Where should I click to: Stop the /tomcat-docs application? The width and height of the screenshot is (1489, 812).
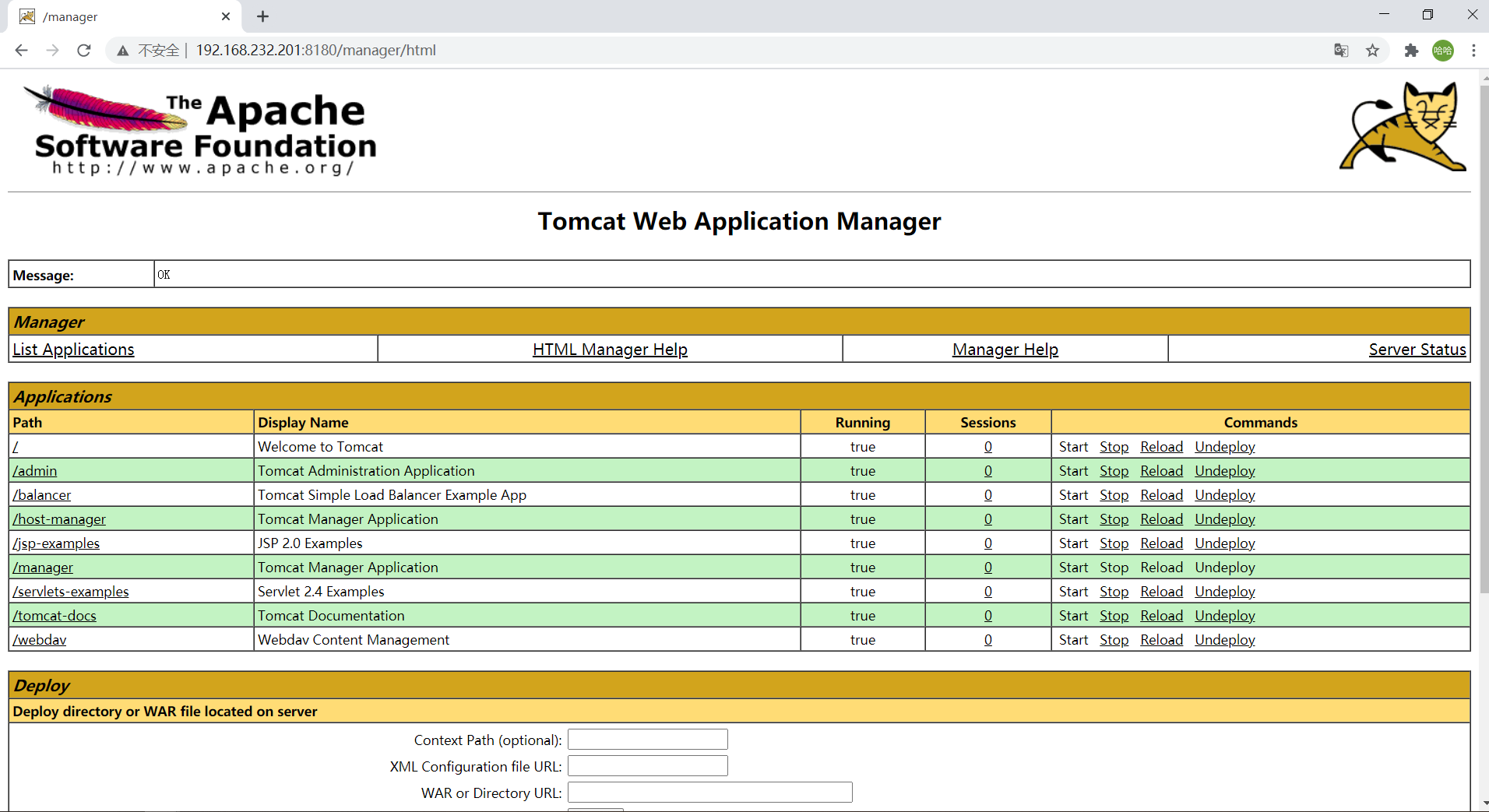pyautogui.click(x=1114, y=616)
